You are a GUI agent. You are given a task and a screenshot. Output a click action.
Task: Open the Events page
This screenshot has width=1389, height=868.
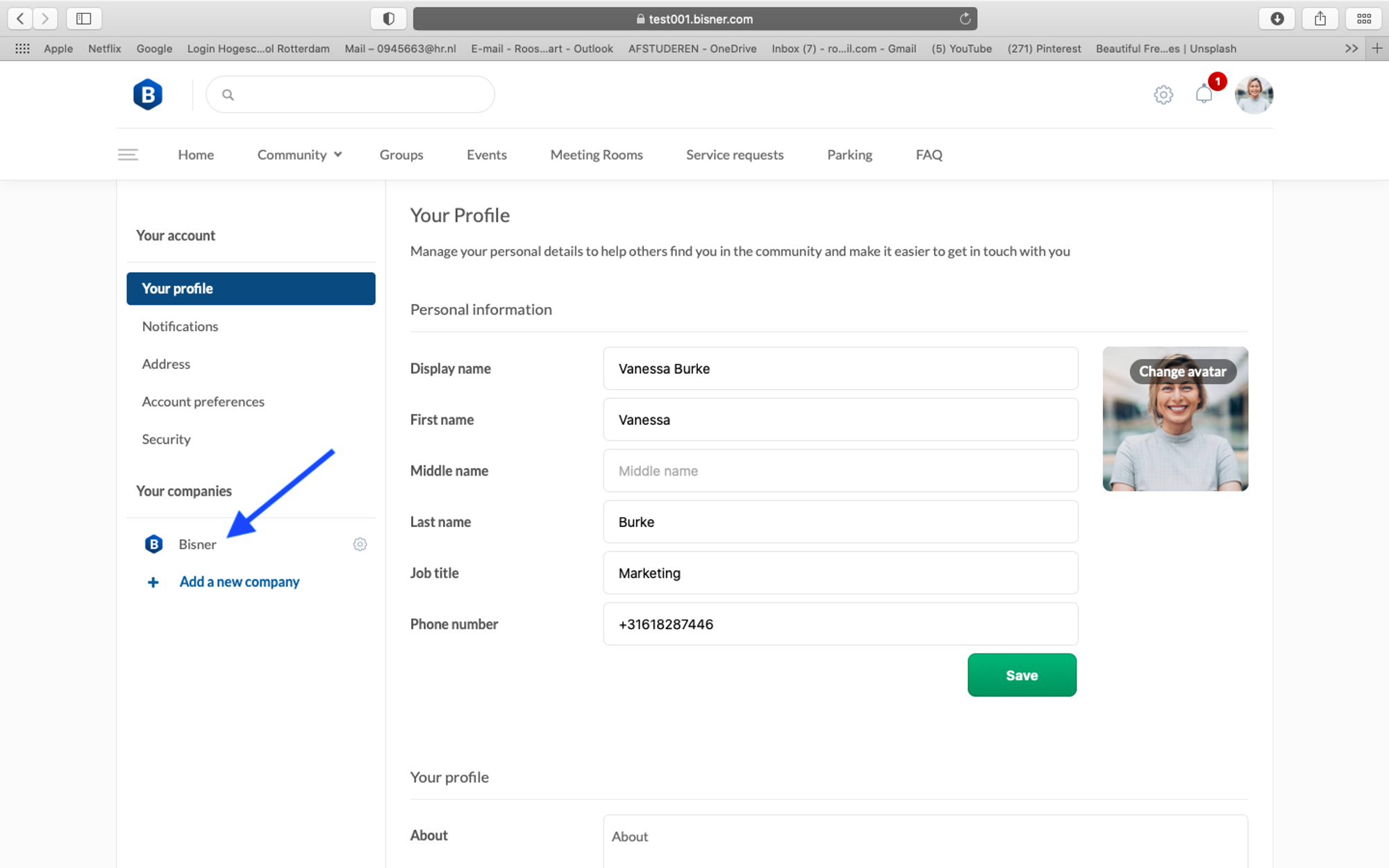487,155
